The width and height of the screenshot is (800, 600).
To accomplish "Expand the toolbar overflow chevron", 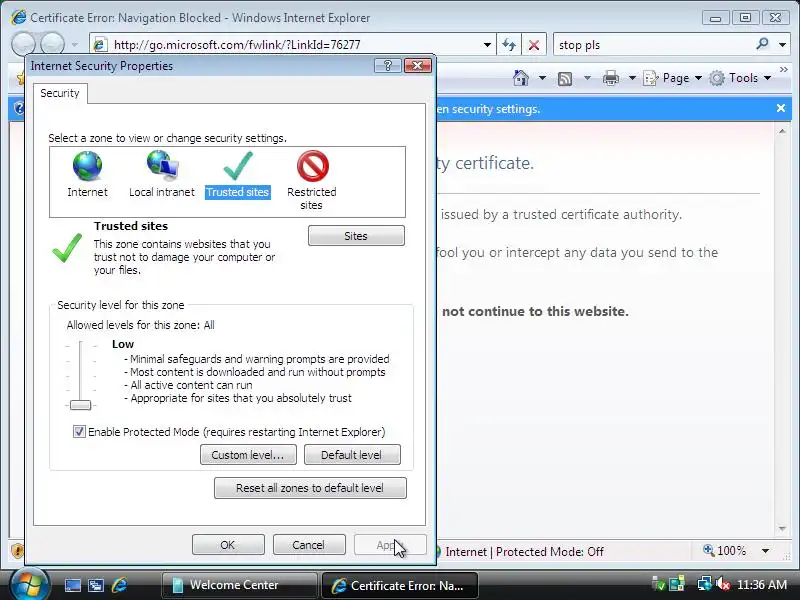I will click(x=784, y=69).
